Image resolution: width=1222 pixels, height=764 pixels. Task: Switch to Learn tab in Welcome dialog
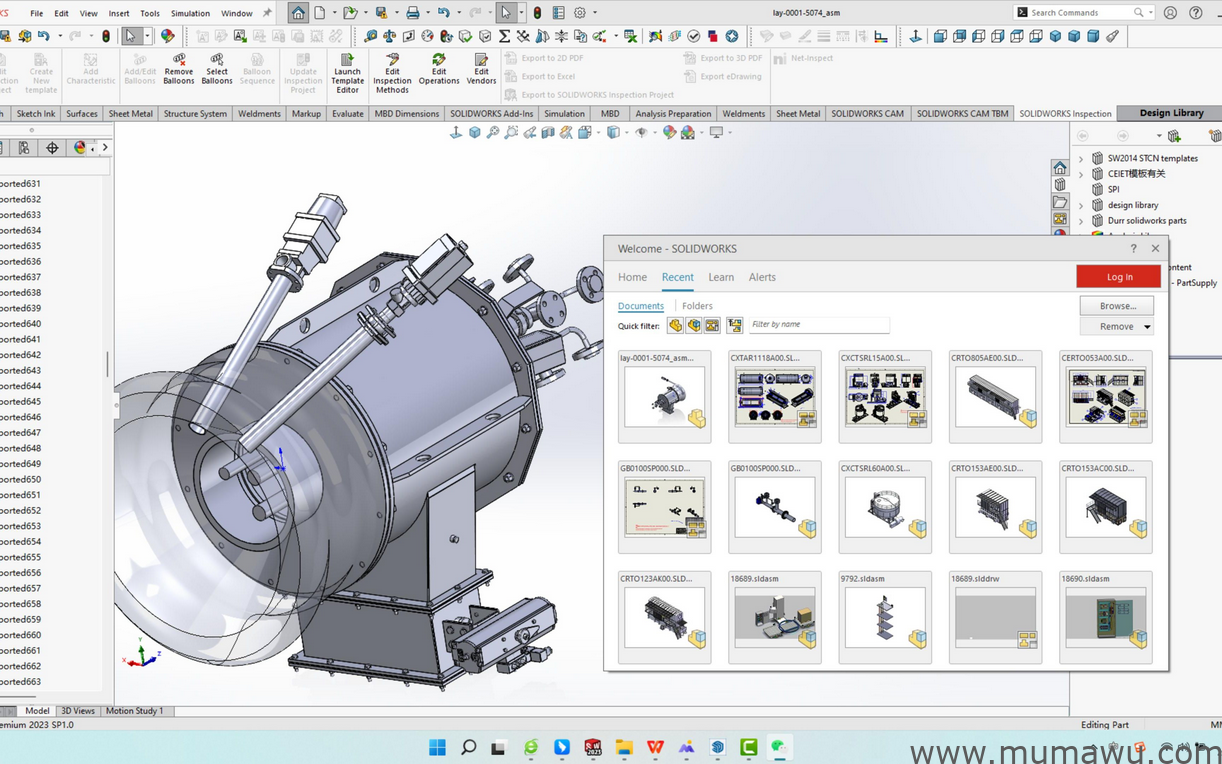click(721, 277)
